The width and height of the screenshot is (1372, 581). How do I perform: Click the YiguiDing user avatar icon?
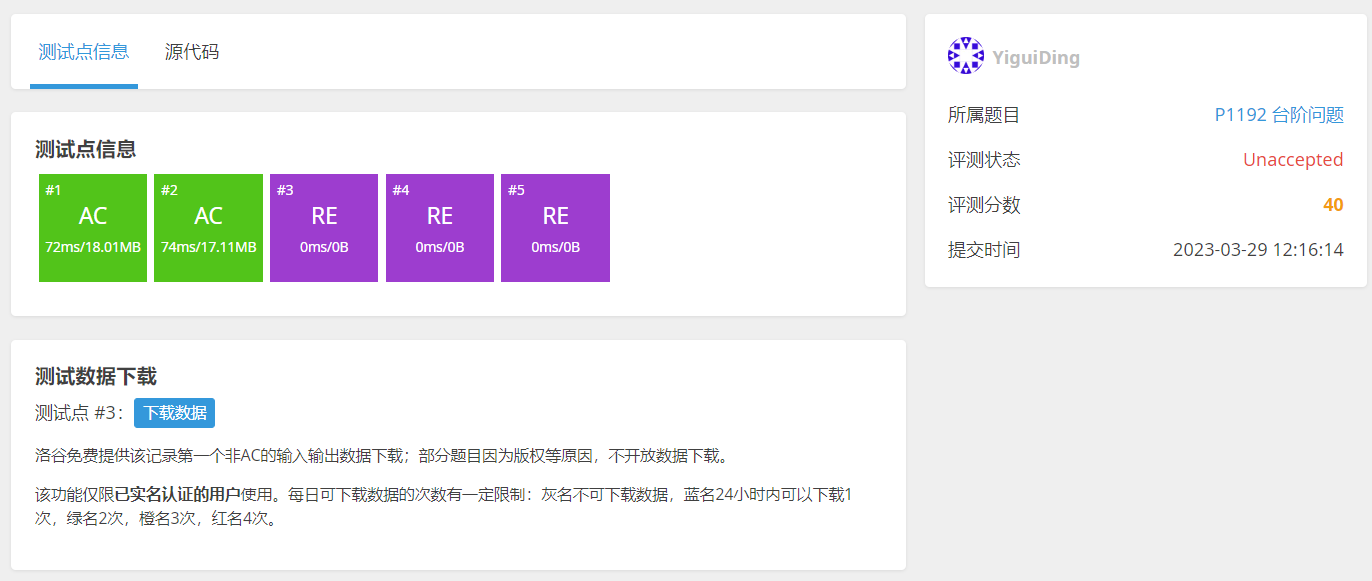pyautogui.click(x=965, y=56)
